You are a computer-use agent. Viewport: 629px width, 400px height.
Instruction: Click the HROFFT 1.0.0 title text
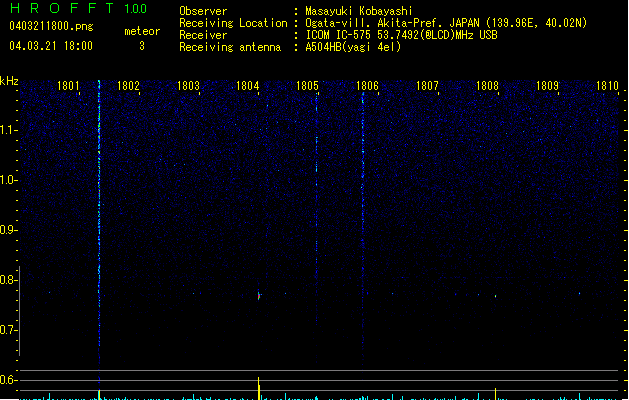click(x=79, y=8)
